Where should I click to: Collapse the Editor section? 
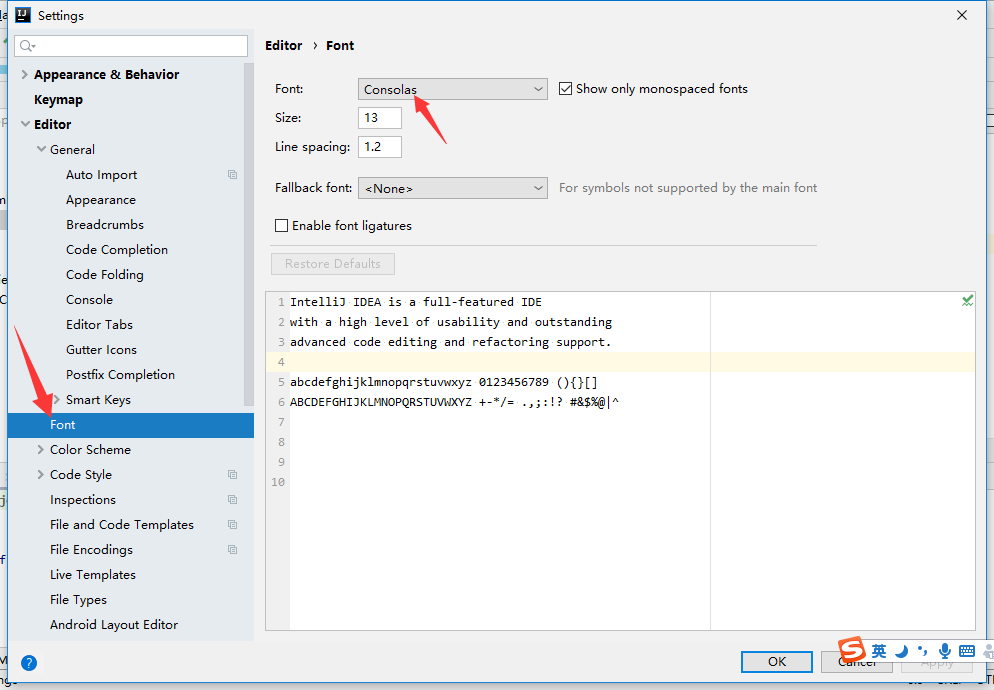pyautogui.click(x=25, y=124)
